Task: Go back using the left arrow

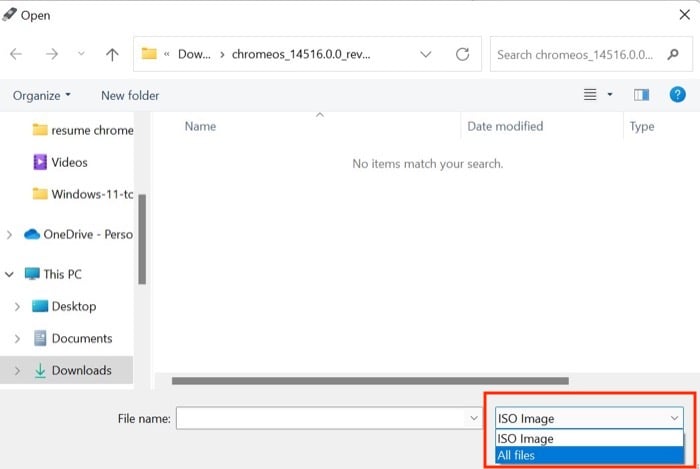Action: pos(16,54)
